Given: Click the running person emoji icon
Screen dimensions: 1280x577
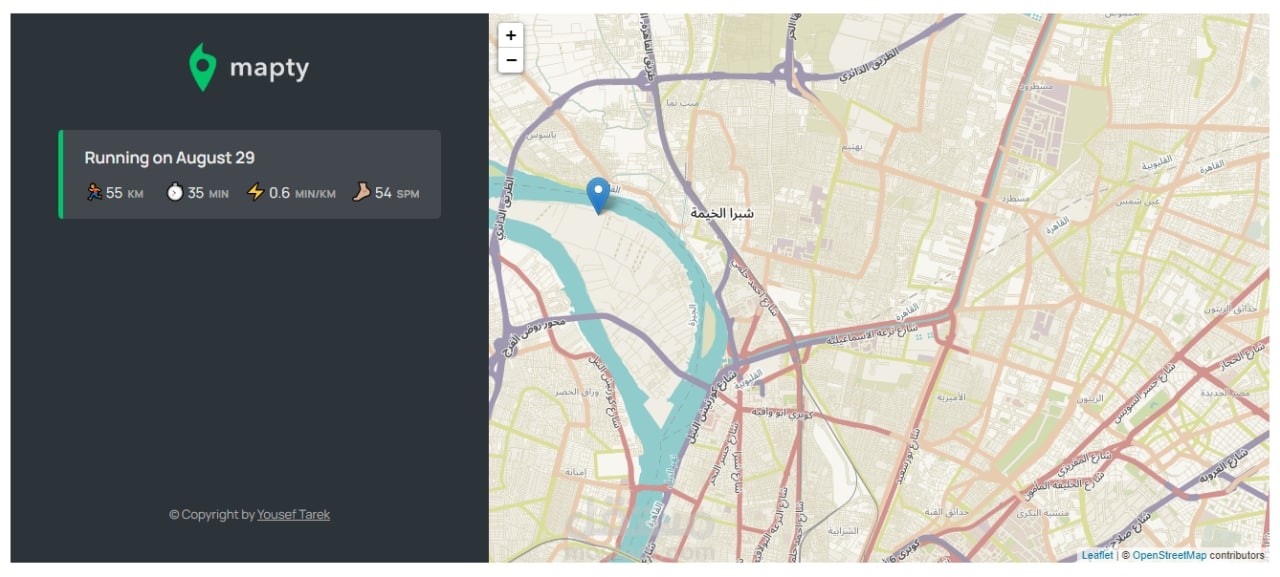Looking at the screenshot, I should click(x=94, y=192).
